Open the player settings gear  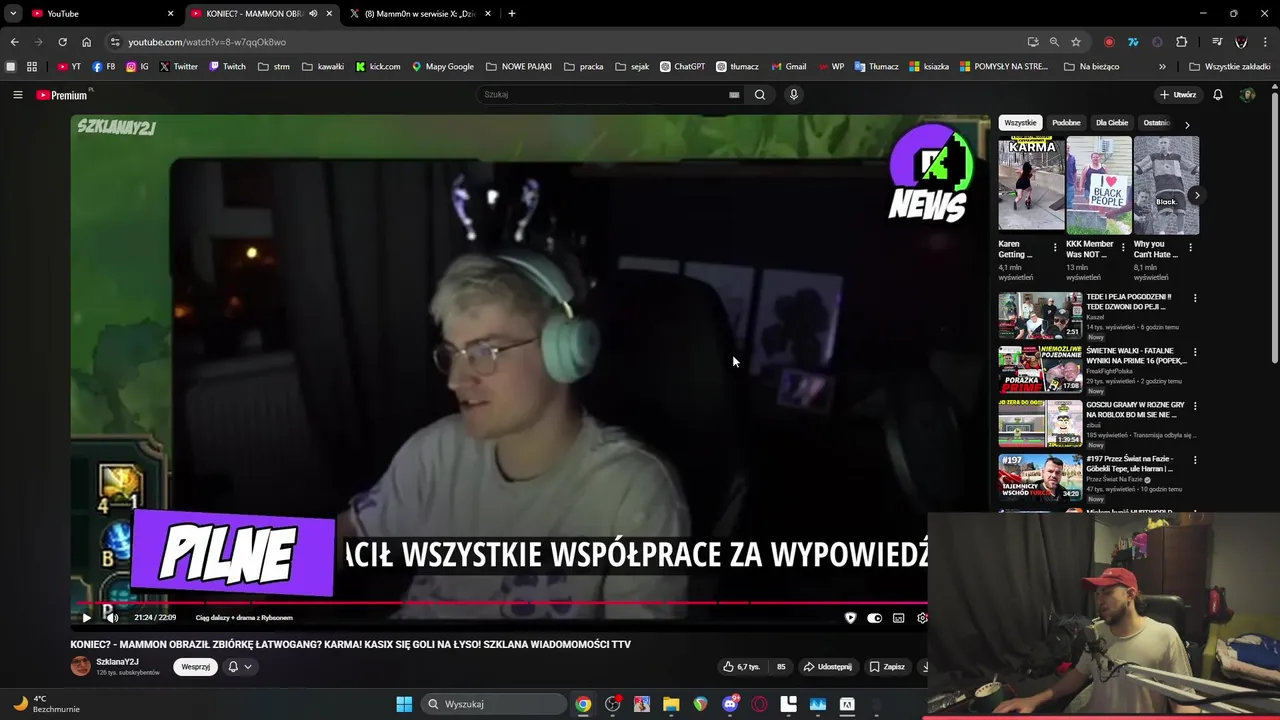point(922,618)
